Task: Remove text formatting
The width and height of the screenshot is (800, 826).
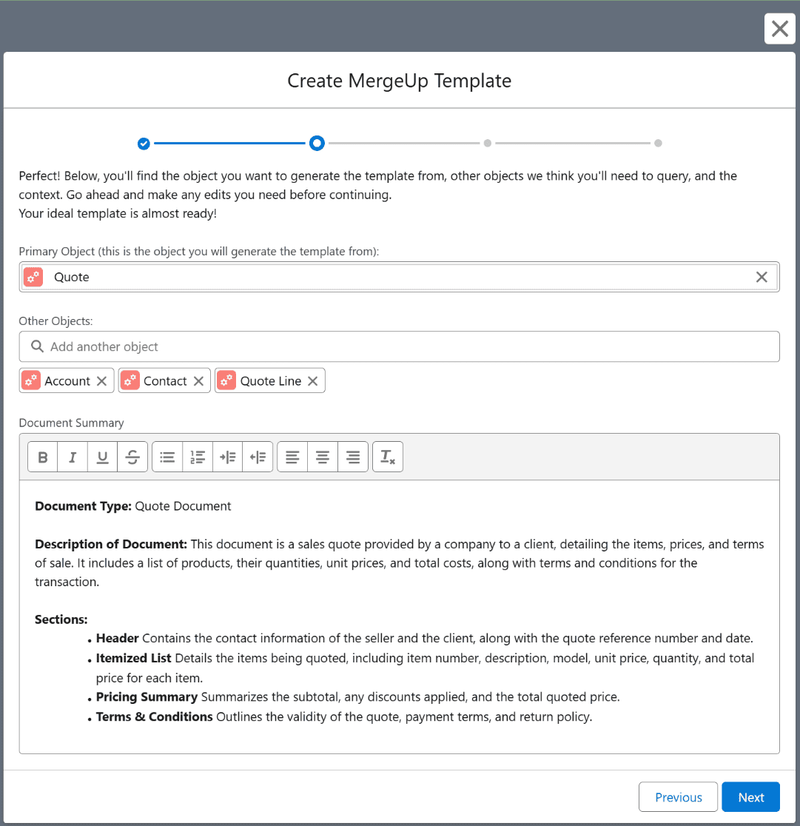Action: (387, 457)
